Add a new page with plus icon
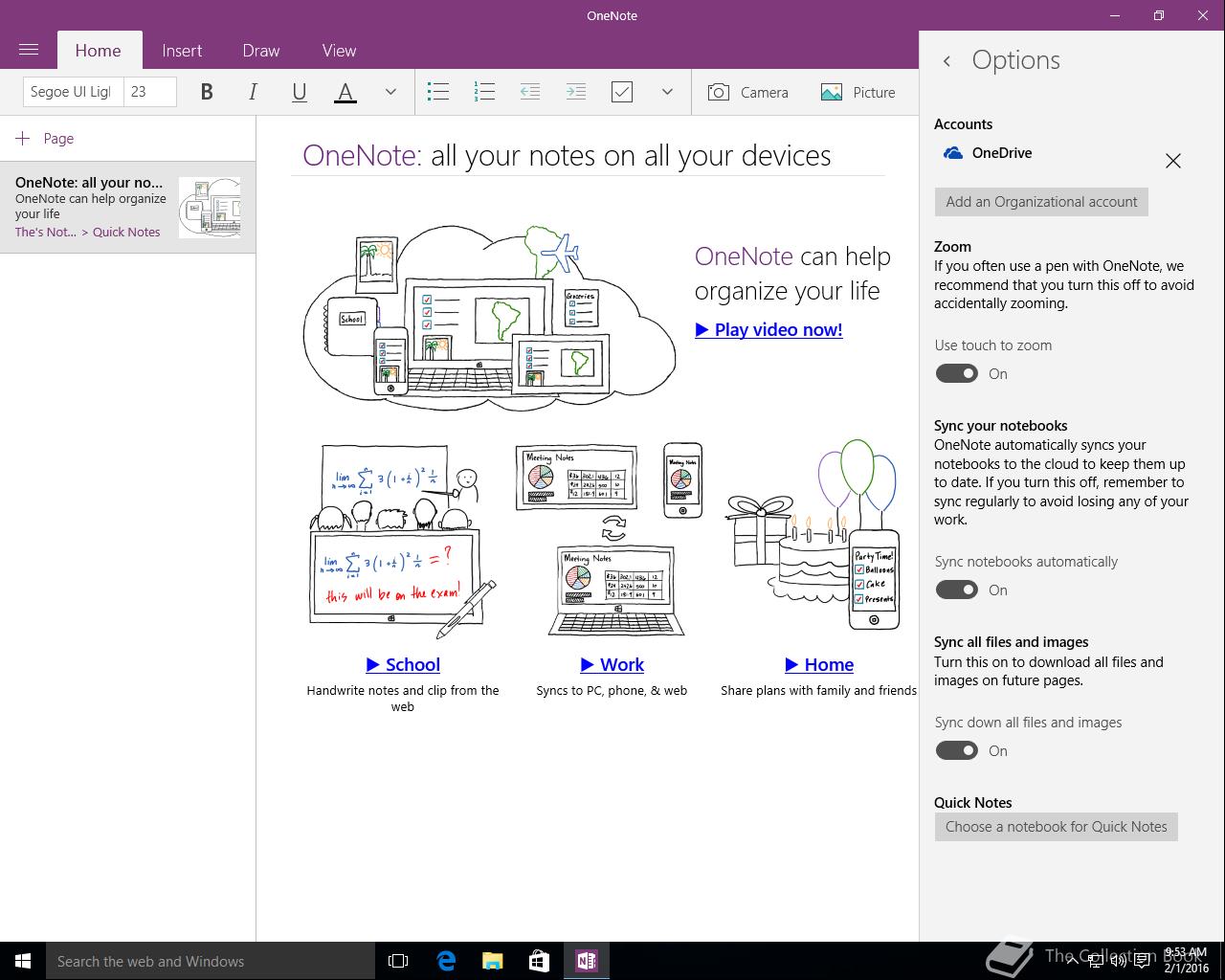Screen dimensions: 1225x980 [x=23, y=139]
